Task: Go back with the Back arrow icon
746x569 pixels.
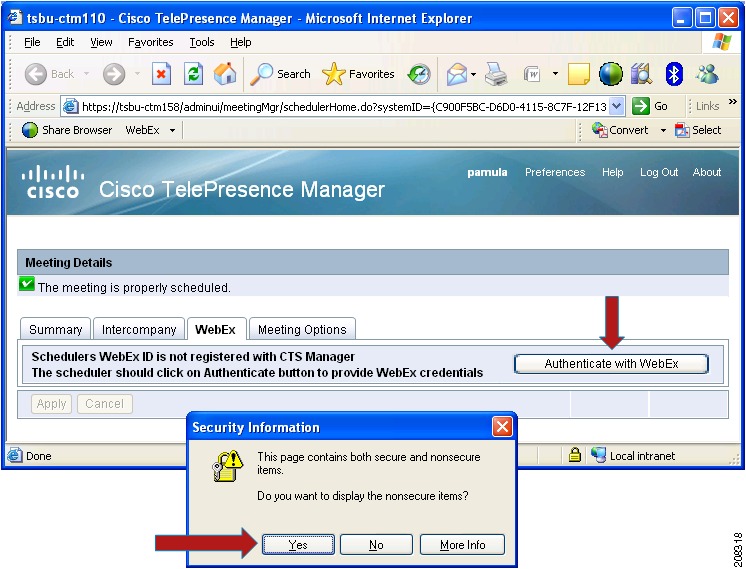Action: pos(35,74)
